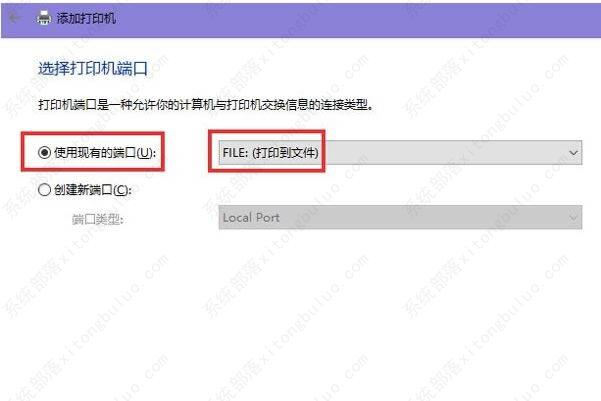Click the printer icon beside 添加打印机

tap(44, 18)
